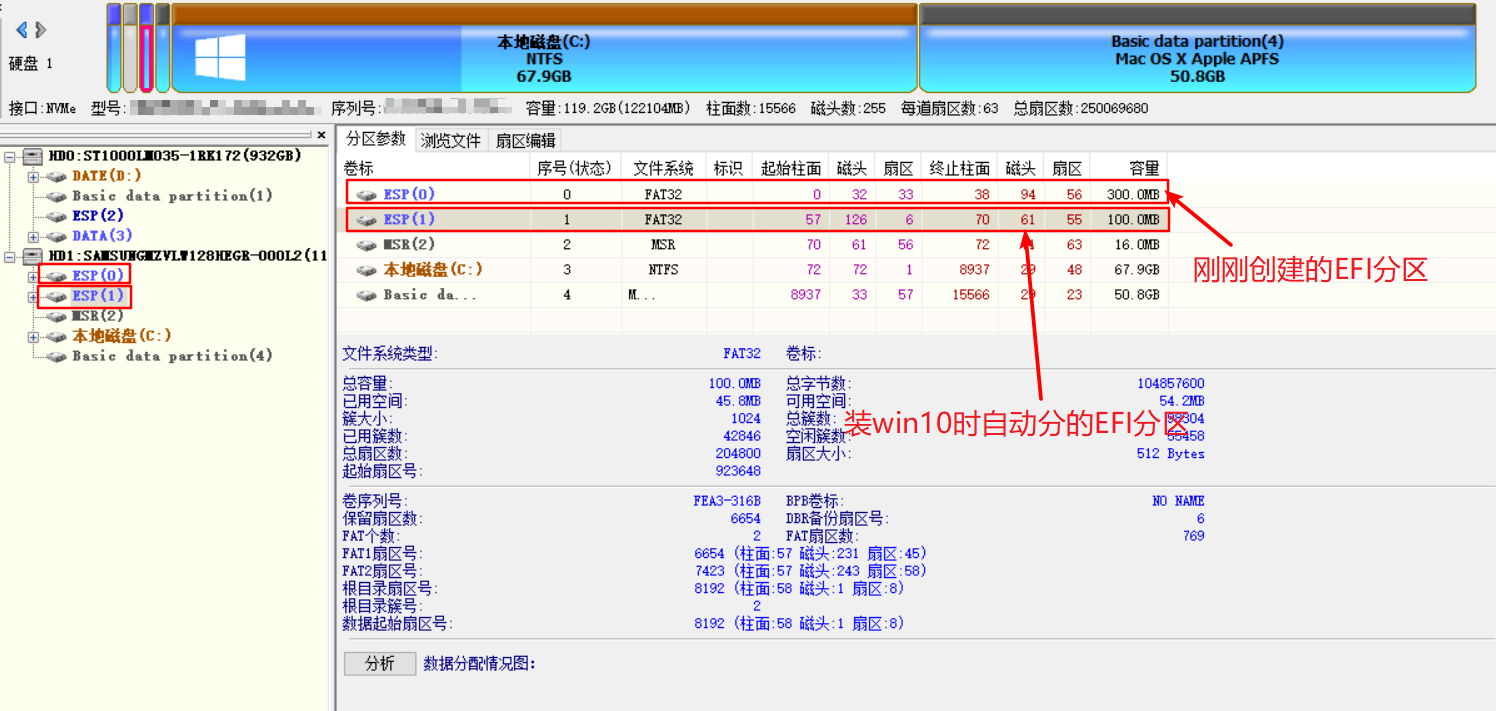
Task: Click the blue previous disk arrow
Action: [22, 30]
